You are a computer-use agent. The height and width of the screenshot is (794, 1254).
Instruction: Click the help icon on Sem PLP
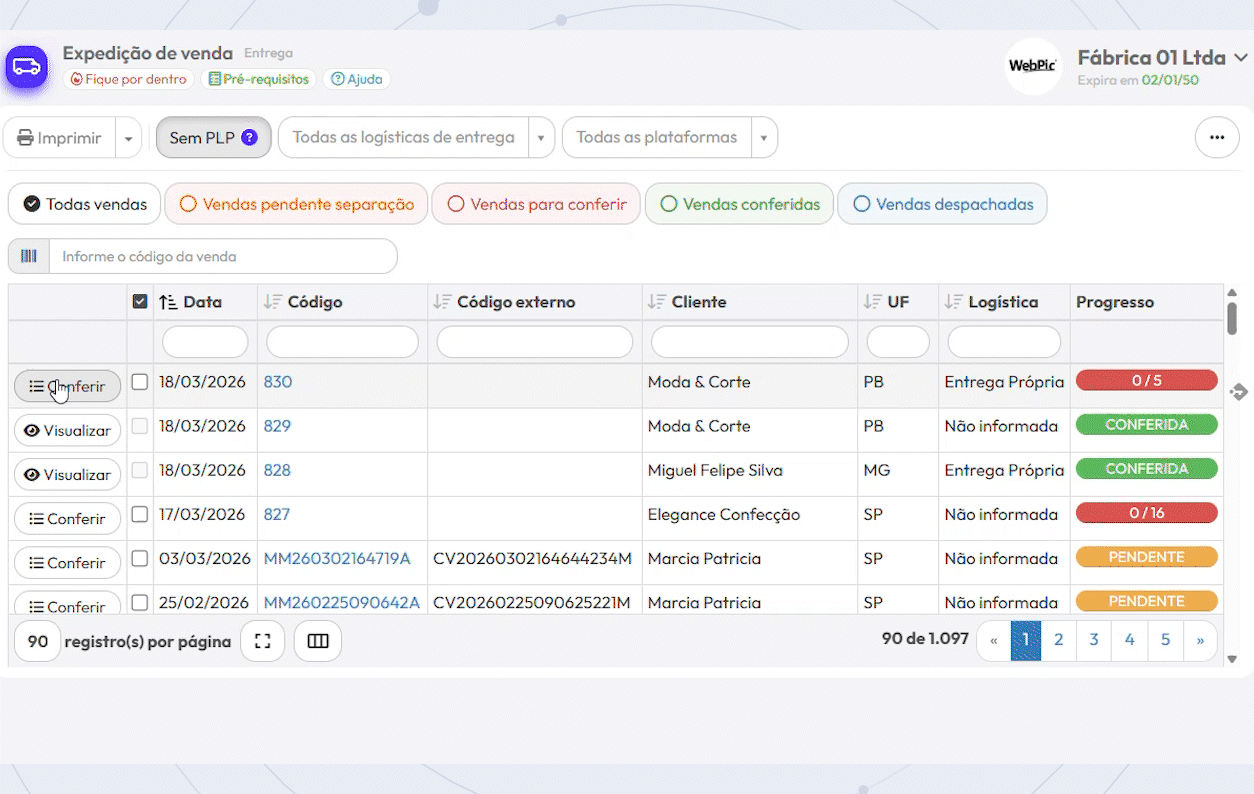[250, 138]
